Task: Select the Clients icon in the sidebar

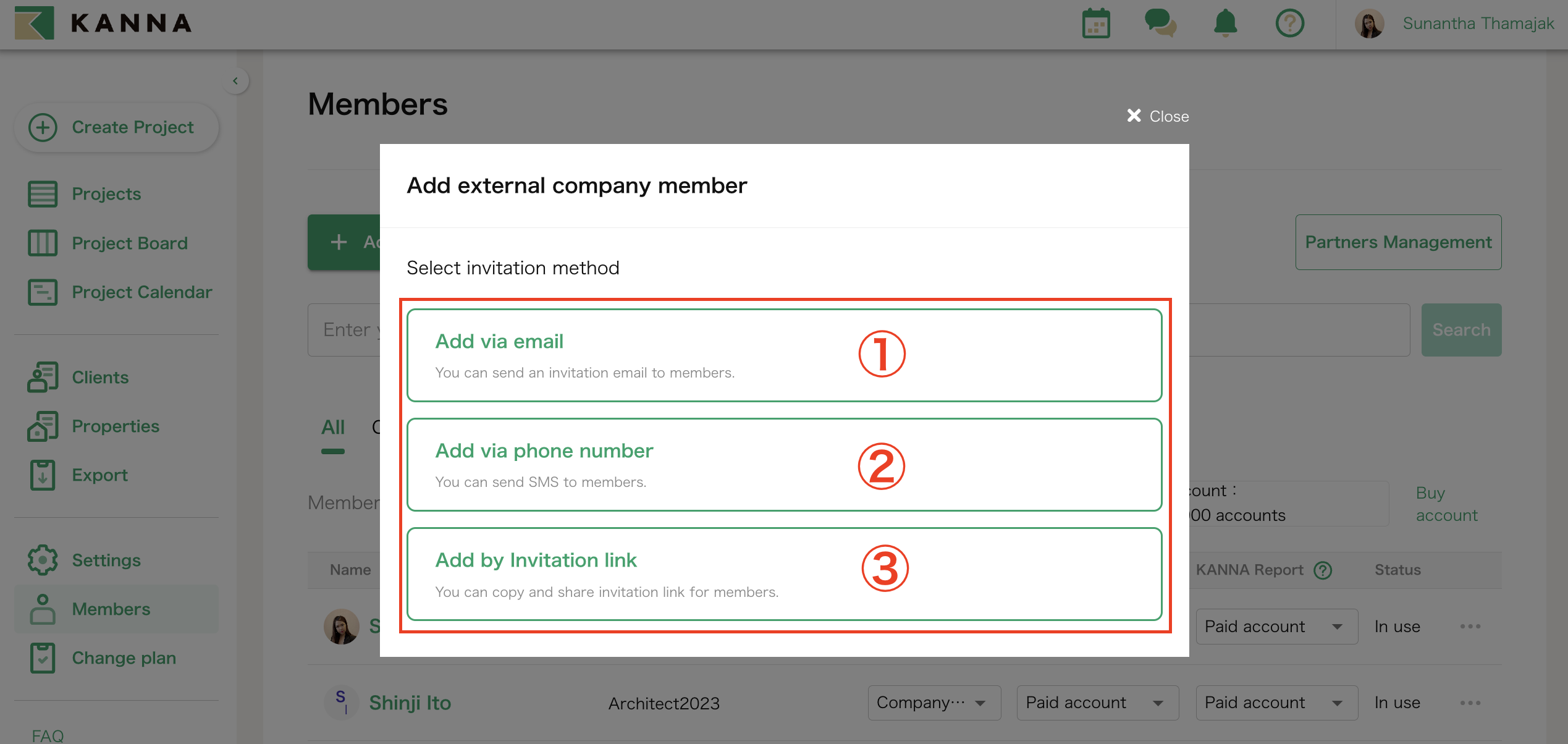Action: 42,376
